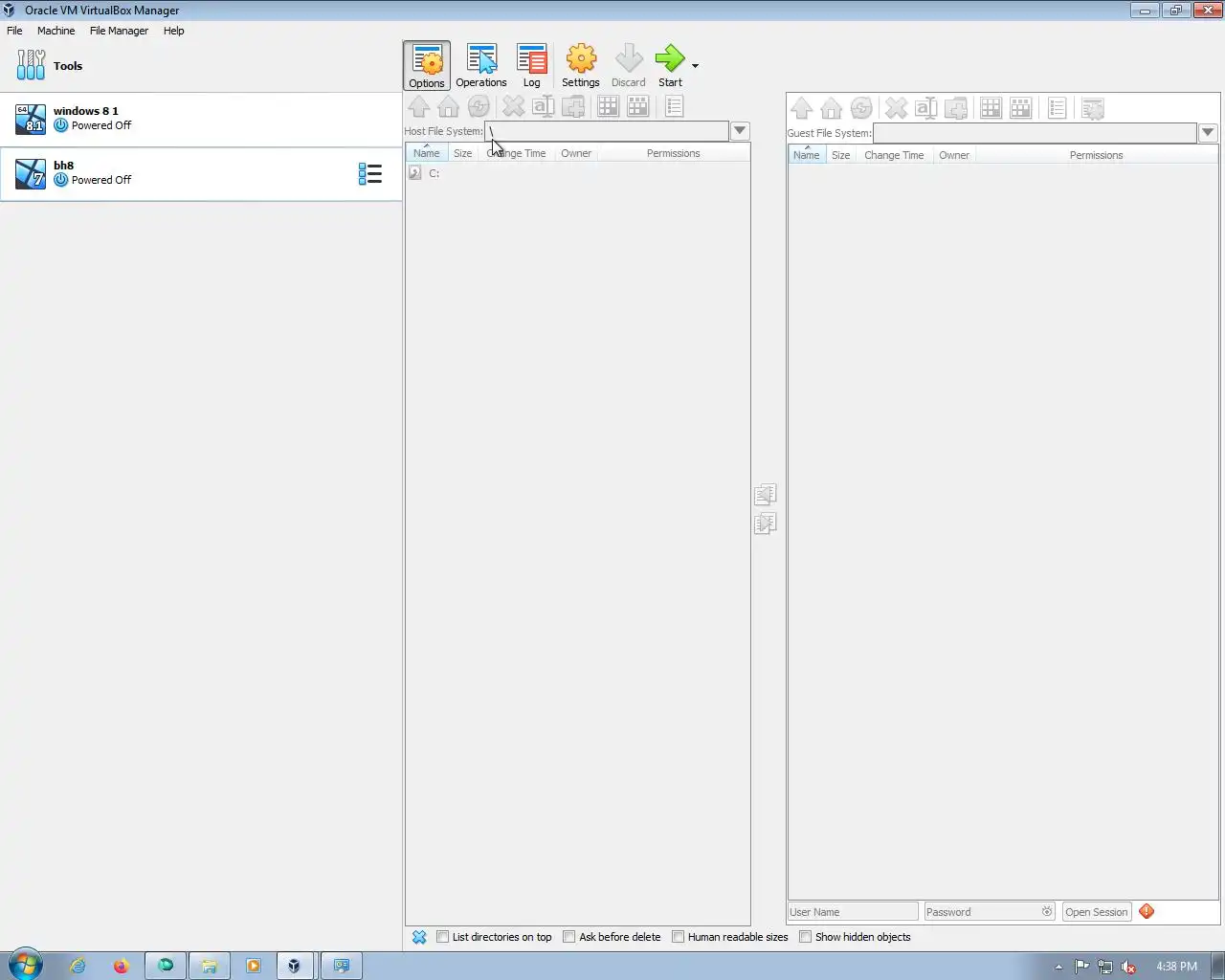
Task: Select all items in guest panel
Action: (x=991, y=108)
